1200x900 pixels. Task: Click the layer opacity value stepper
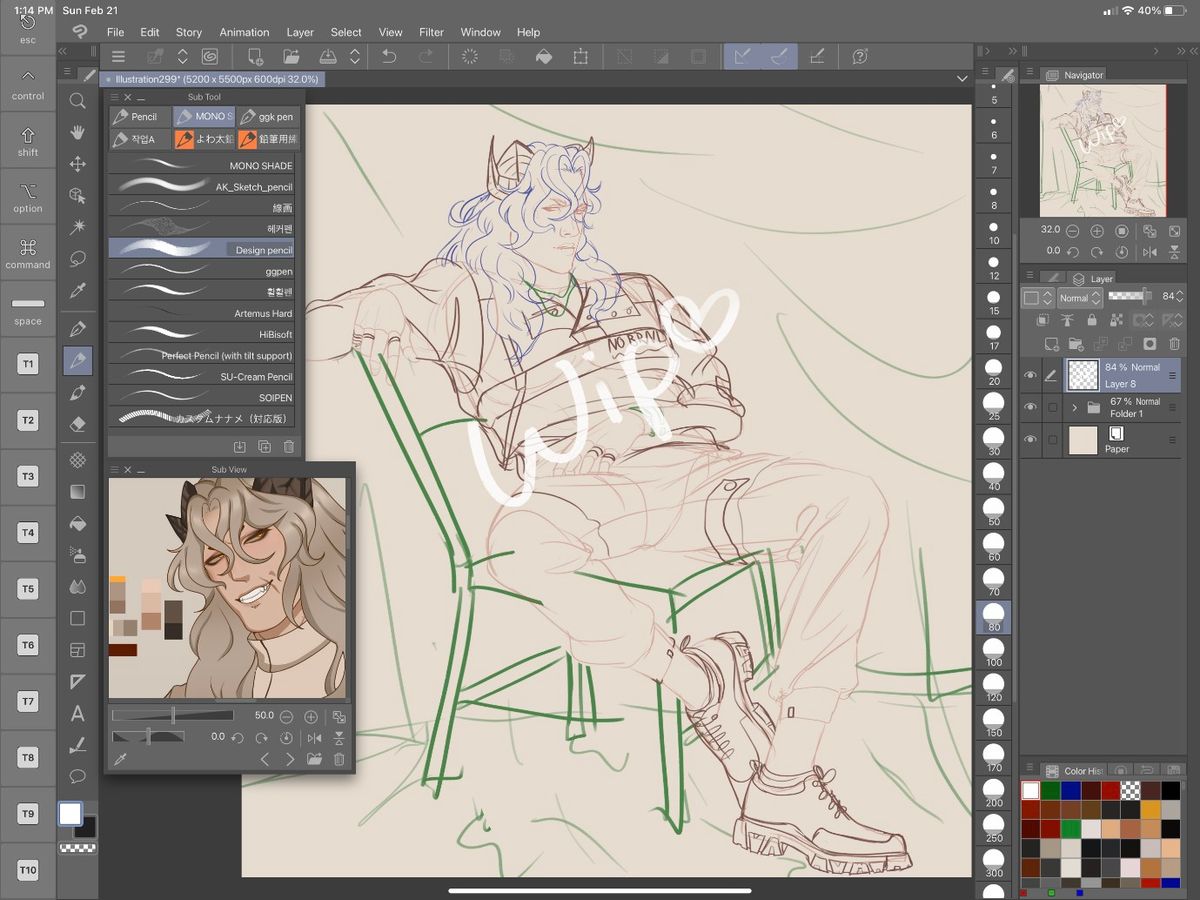tap(1181, 297)
